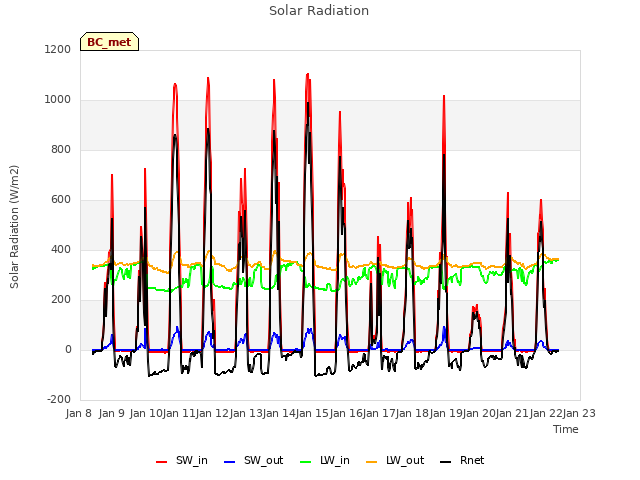This screenshot has height=480, width=640.
Task: Click the Jan 19 x-axis tick label
Action: (446, 413)
